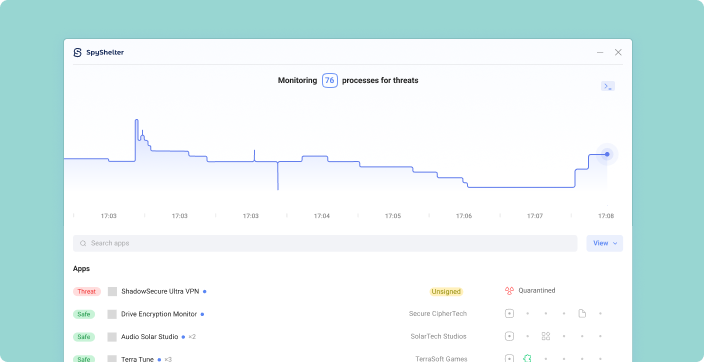704x362 pixels.
Task: Click the Threat badge for ShadowSecure
Action: (x=87, y=291)
